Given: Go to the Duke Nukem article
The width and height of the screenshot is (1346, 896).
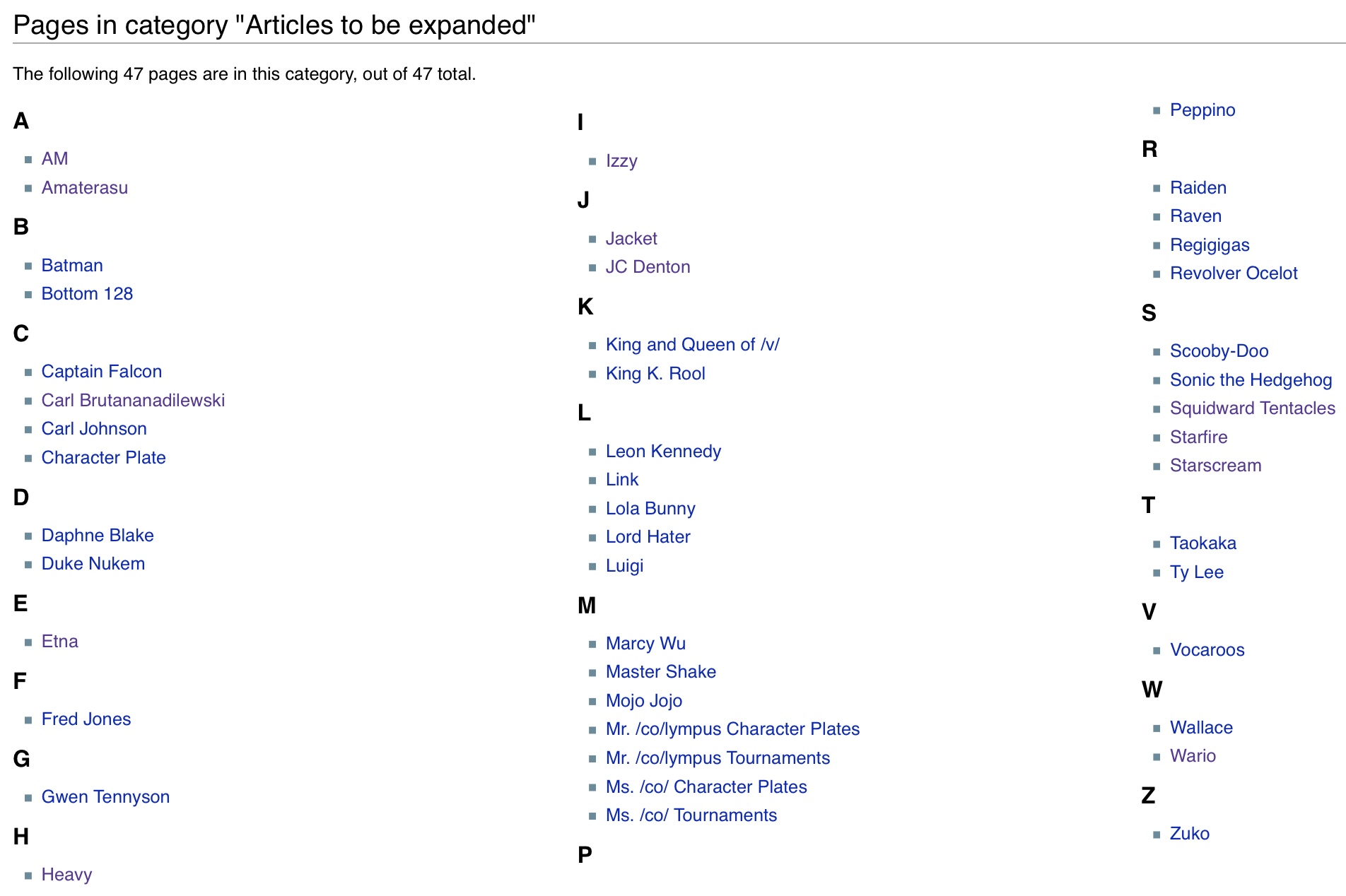Looking at the screenshot, I should pos(93,564).
